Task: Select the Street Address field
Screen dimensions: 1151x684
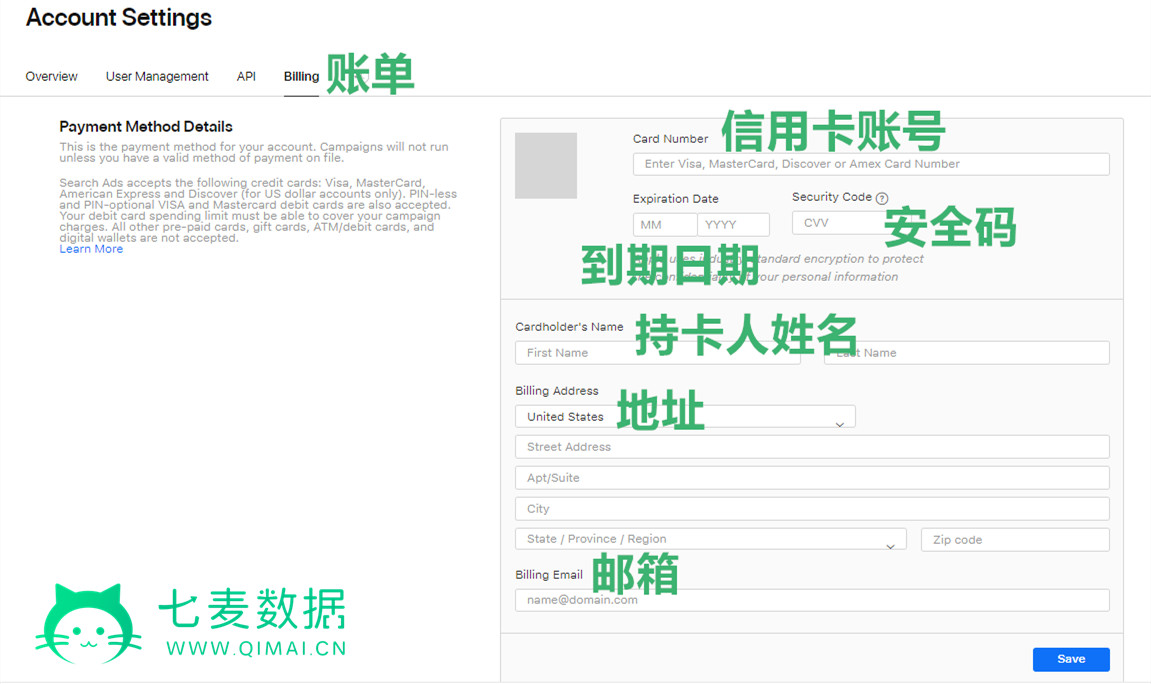Action: click(812, 447)
